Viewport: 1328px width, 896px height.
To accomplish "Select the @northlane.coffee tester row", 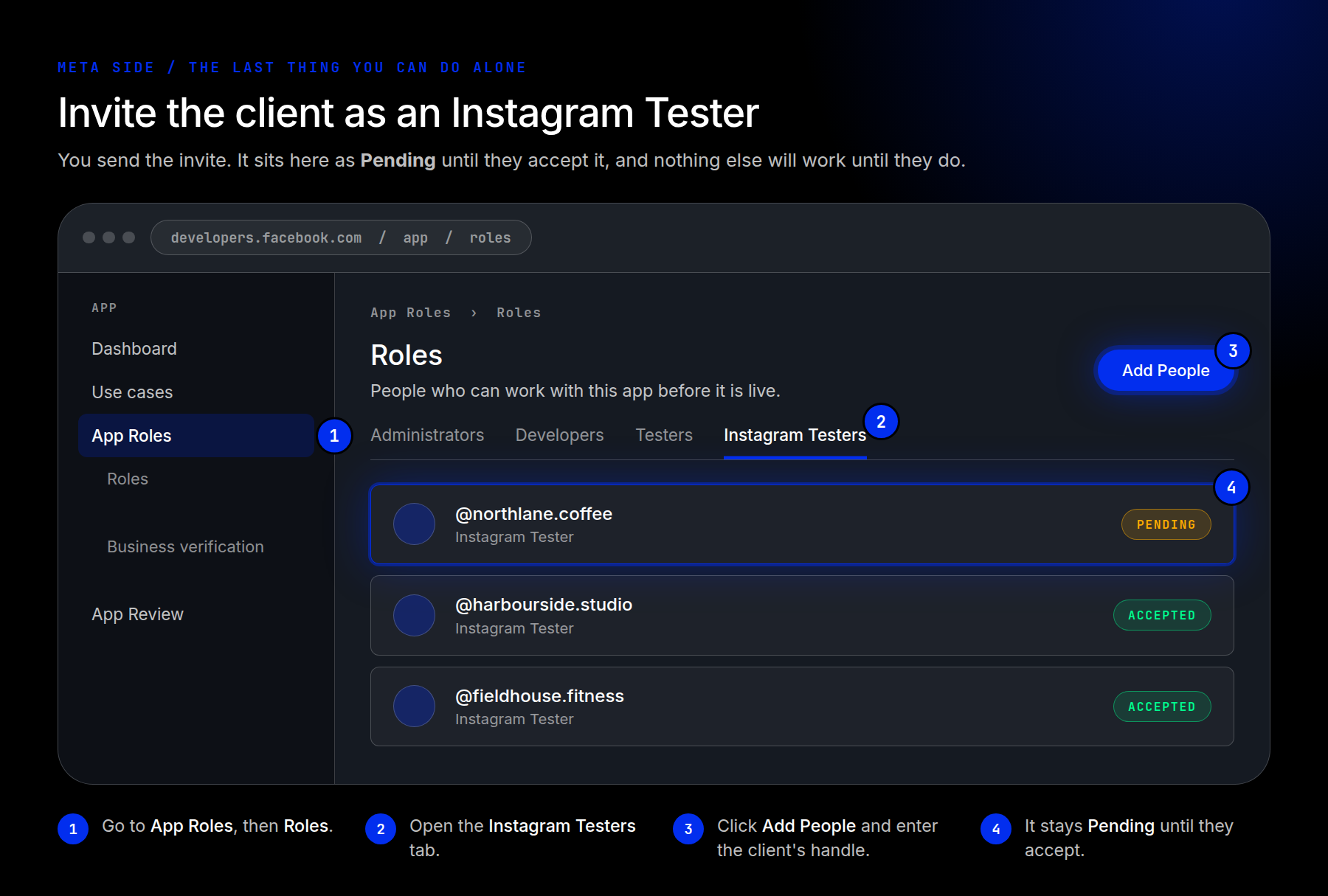I will coord(802,524).
